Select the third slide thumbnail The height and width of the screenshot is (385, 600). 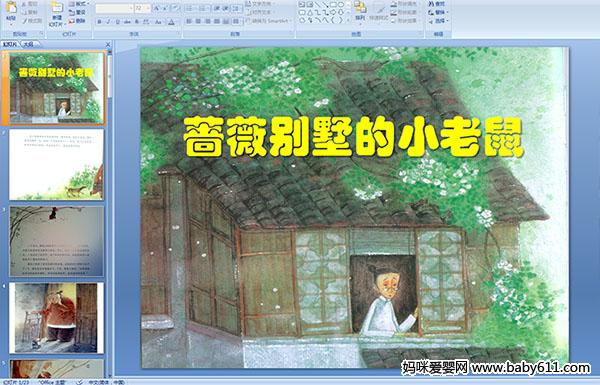click(56, 241)
